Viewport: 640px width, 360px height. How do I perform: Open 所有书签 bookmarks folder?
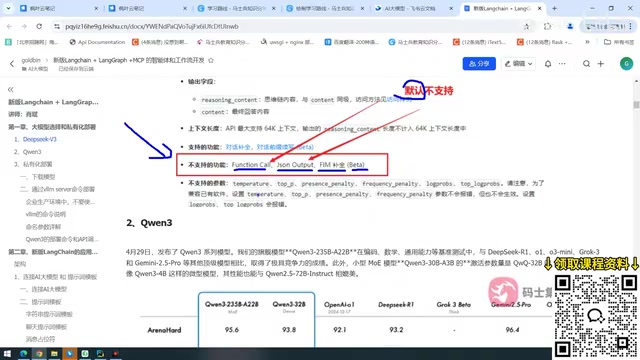pyautogui.click(x=619, y=42)
